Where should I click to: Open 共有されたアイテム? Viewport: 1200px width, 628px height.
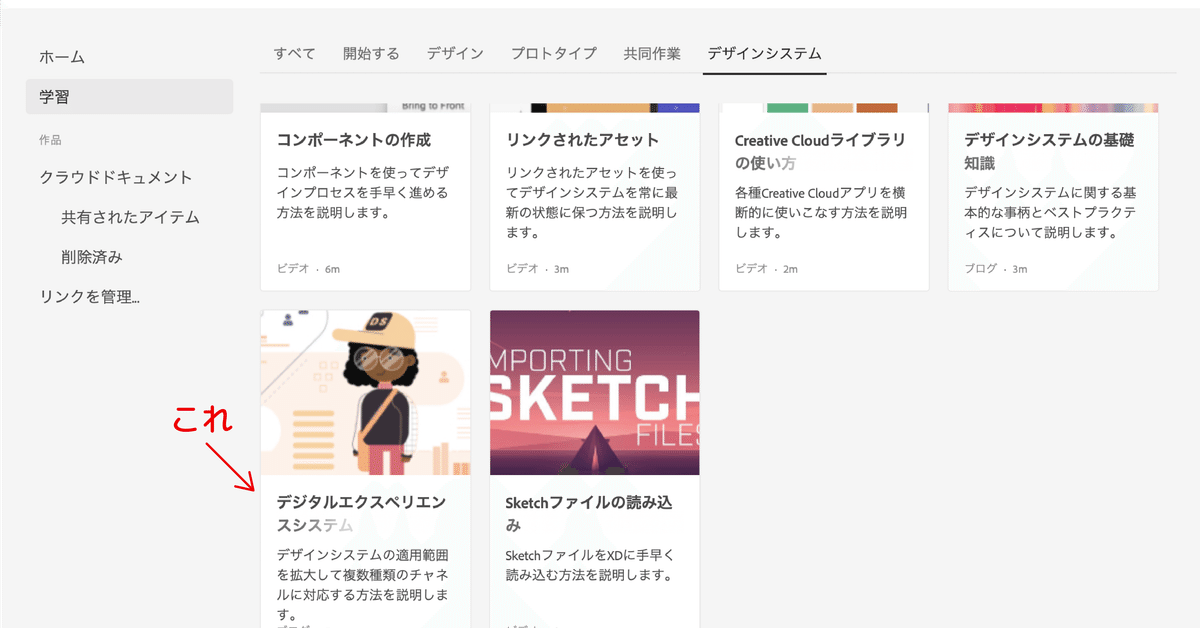[x=130, y=217]
